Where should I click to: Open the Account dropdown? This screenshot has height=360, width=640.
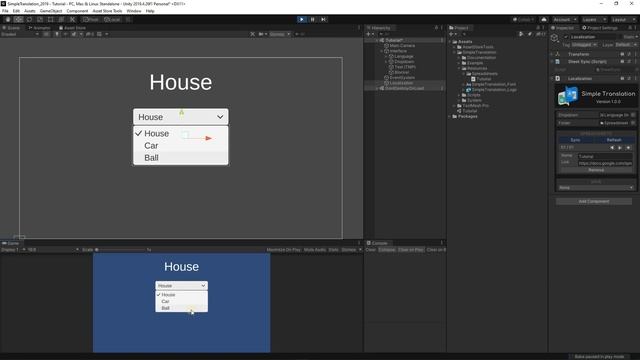tap(565, 20)
